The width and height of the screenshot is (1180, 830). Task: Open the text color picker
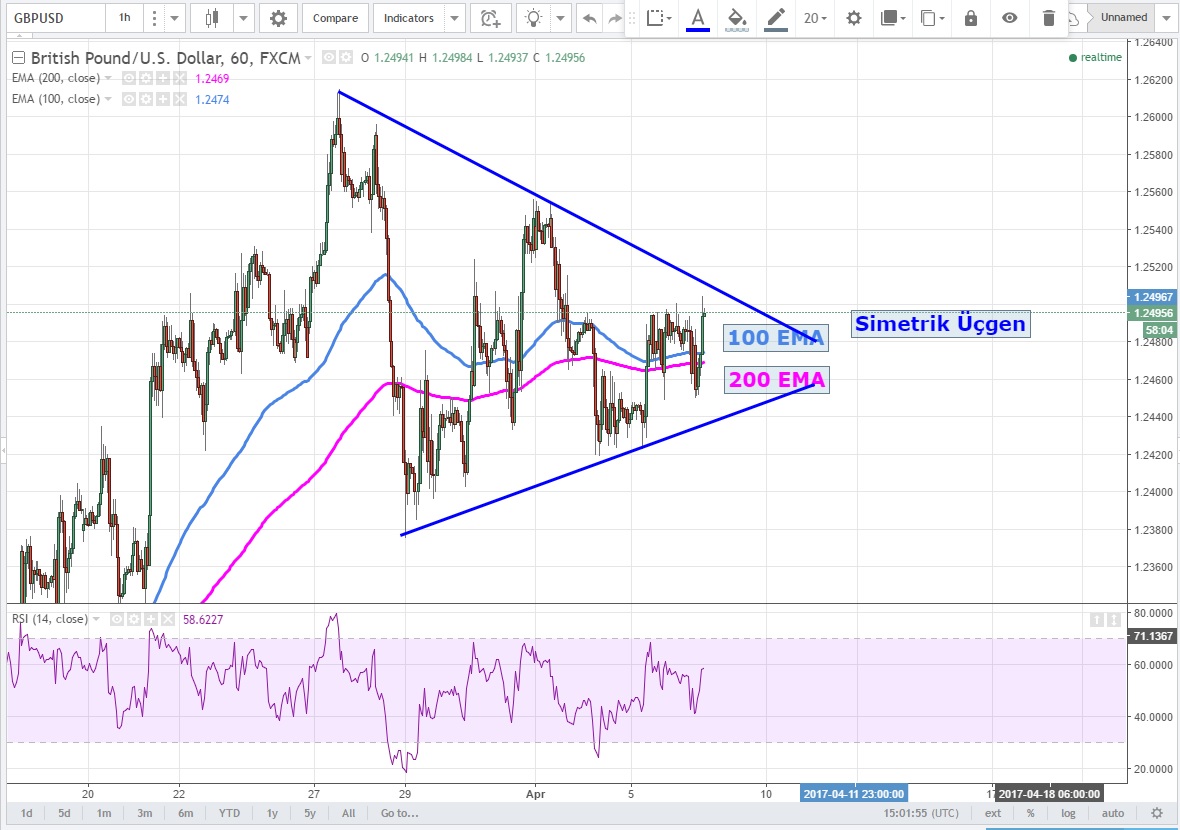(697, 18)
